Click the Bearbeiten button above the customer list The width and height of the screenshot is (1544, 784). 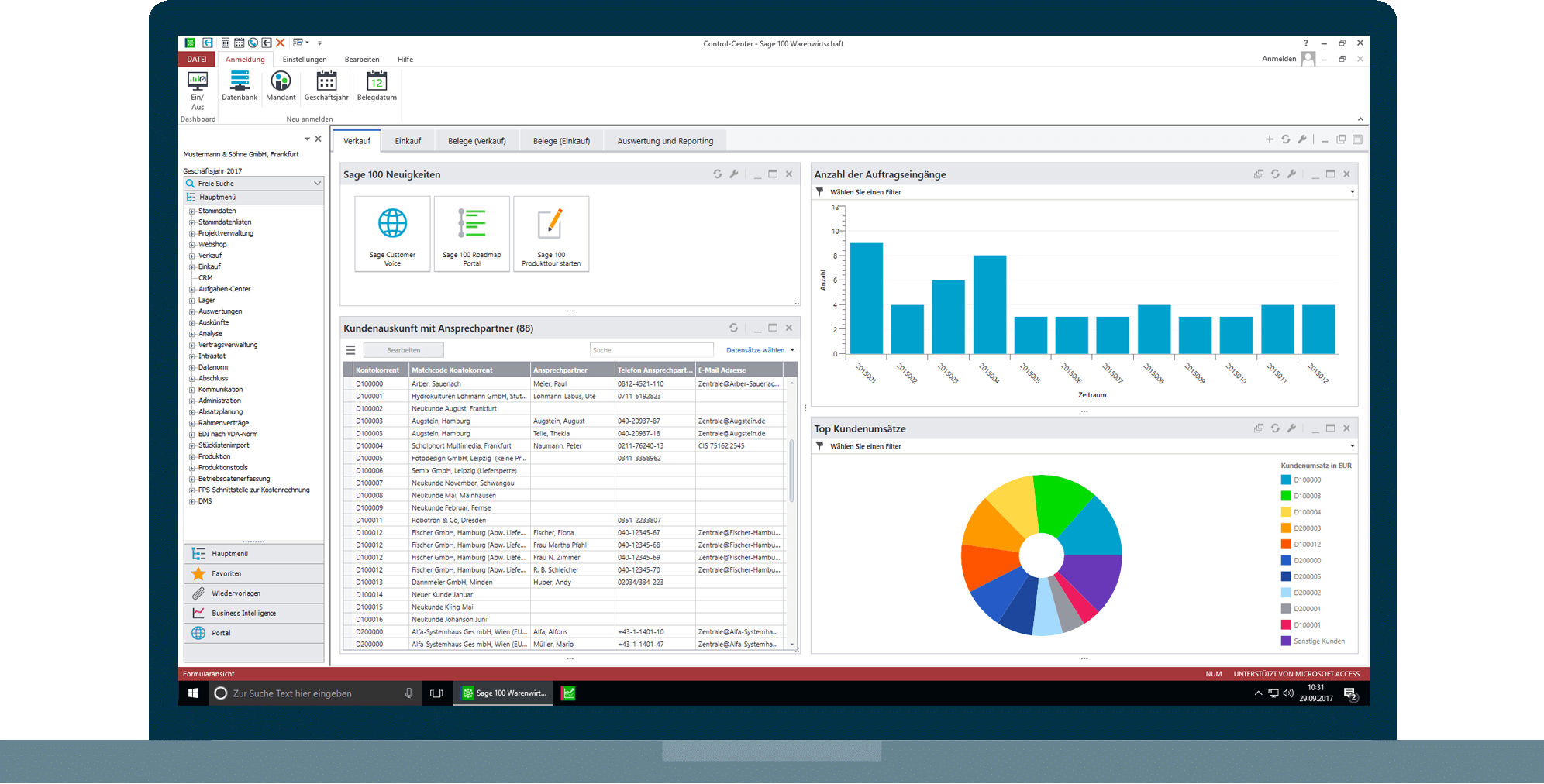point(403,349)
